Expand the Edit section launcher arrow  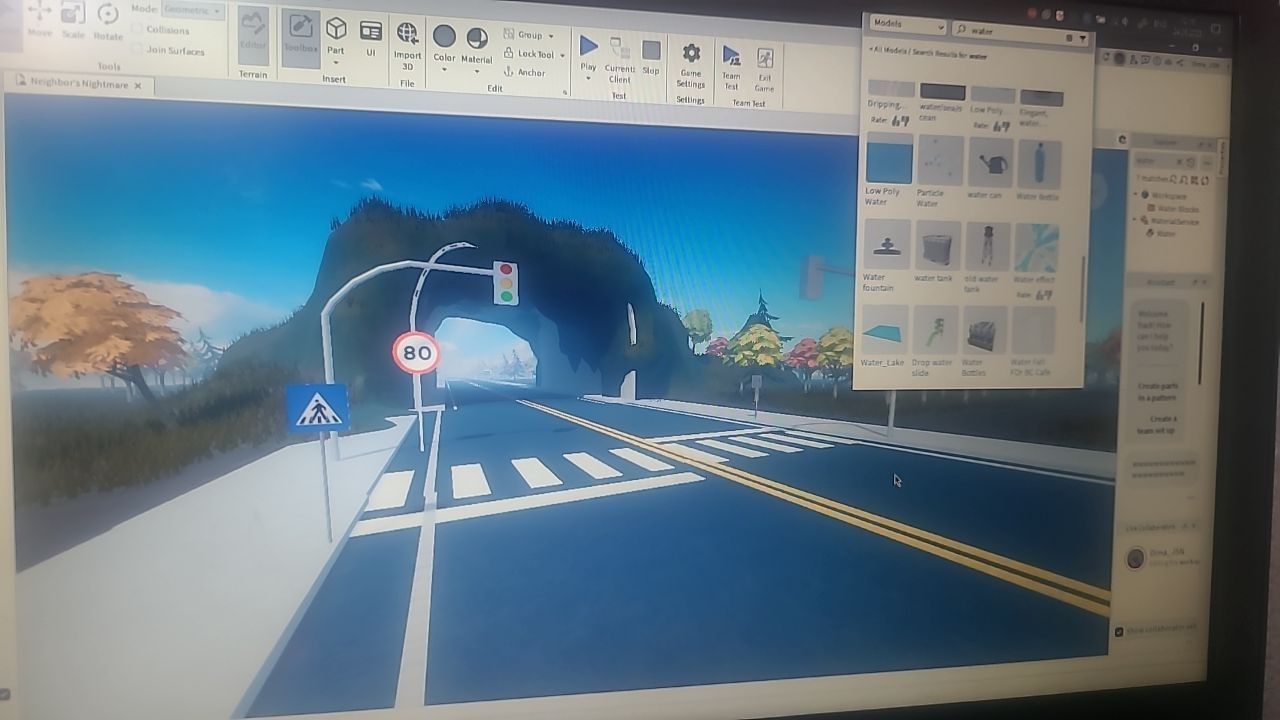click(565, 92)
